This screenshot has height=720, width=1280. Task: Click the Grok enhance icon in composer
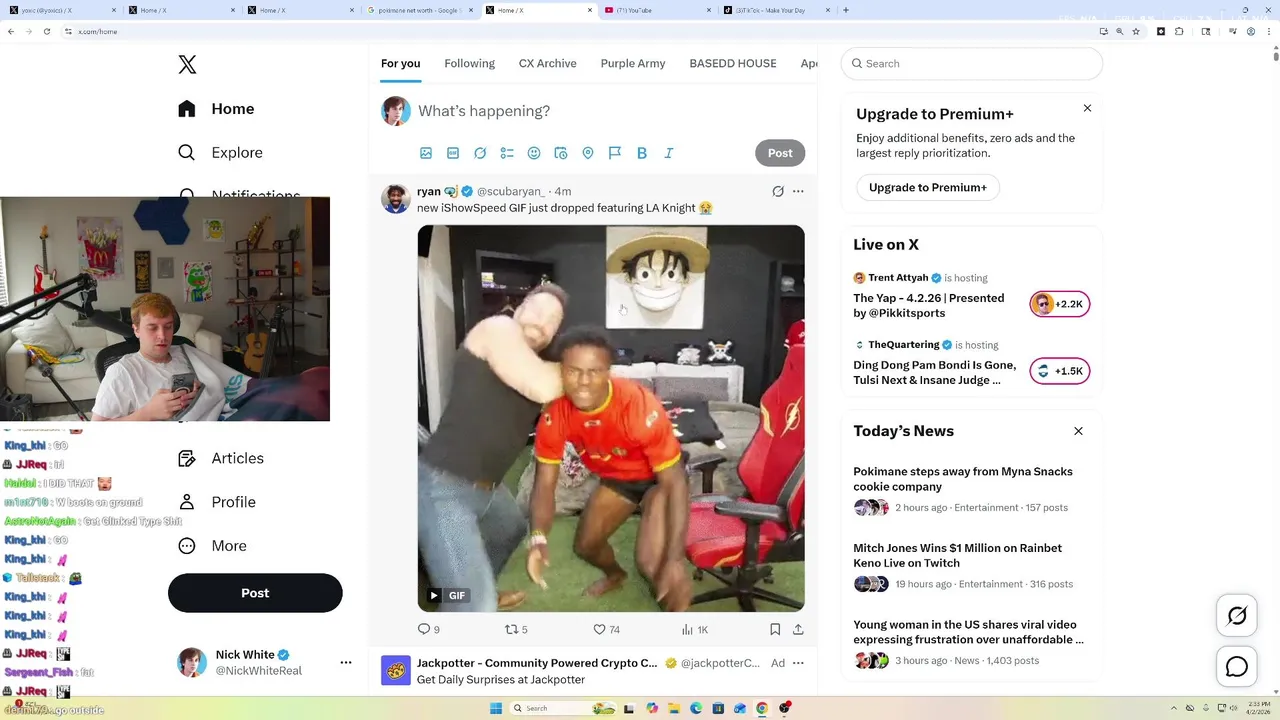[x=480, y=153]
